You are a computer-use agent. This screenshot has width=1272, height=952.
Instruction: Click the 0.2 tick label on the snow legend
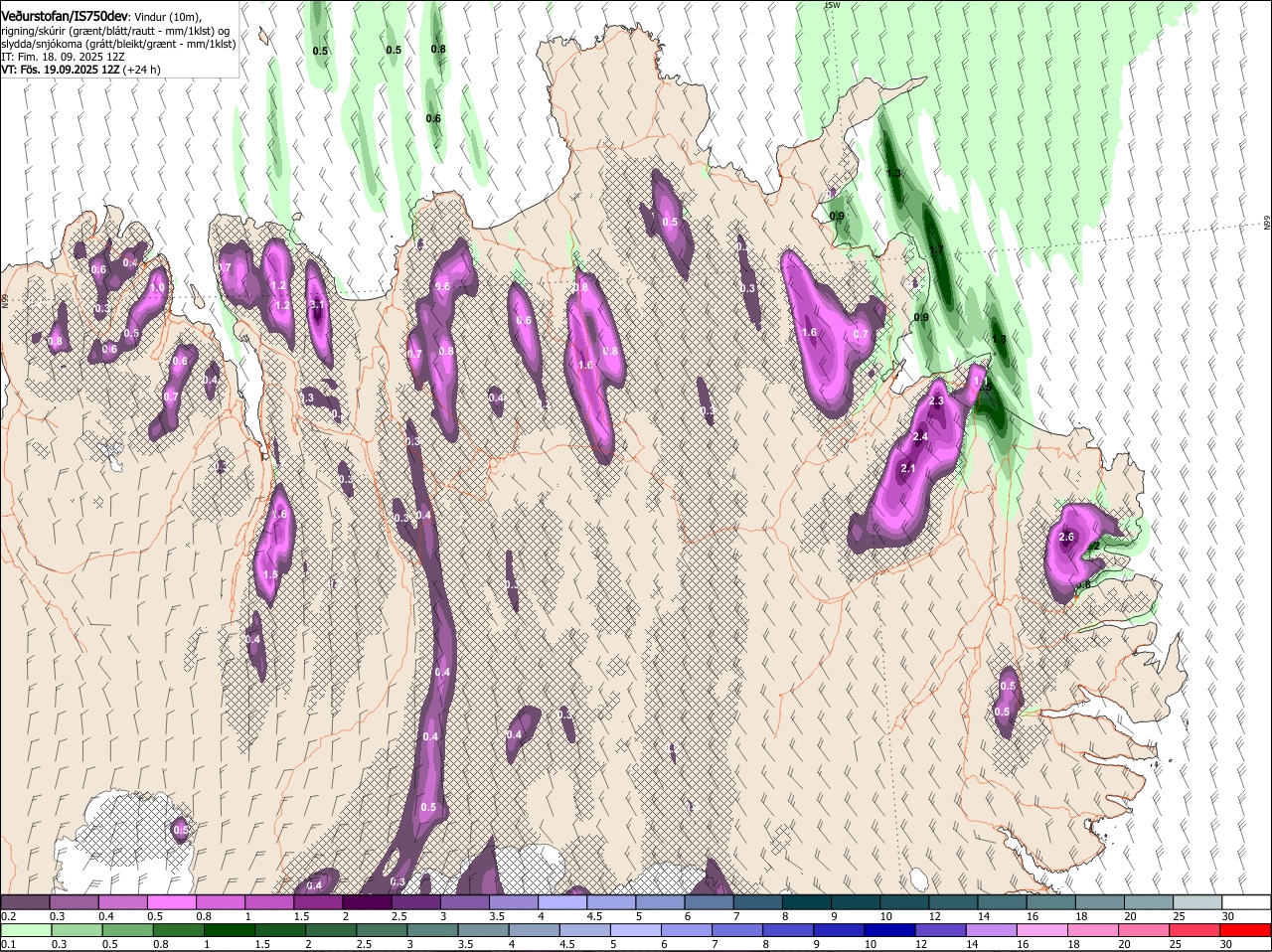click(8, 915)
